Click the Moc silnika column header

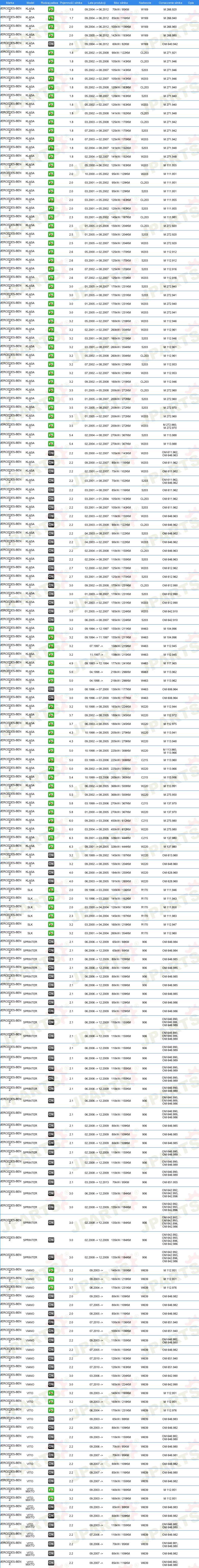[121, 3]
